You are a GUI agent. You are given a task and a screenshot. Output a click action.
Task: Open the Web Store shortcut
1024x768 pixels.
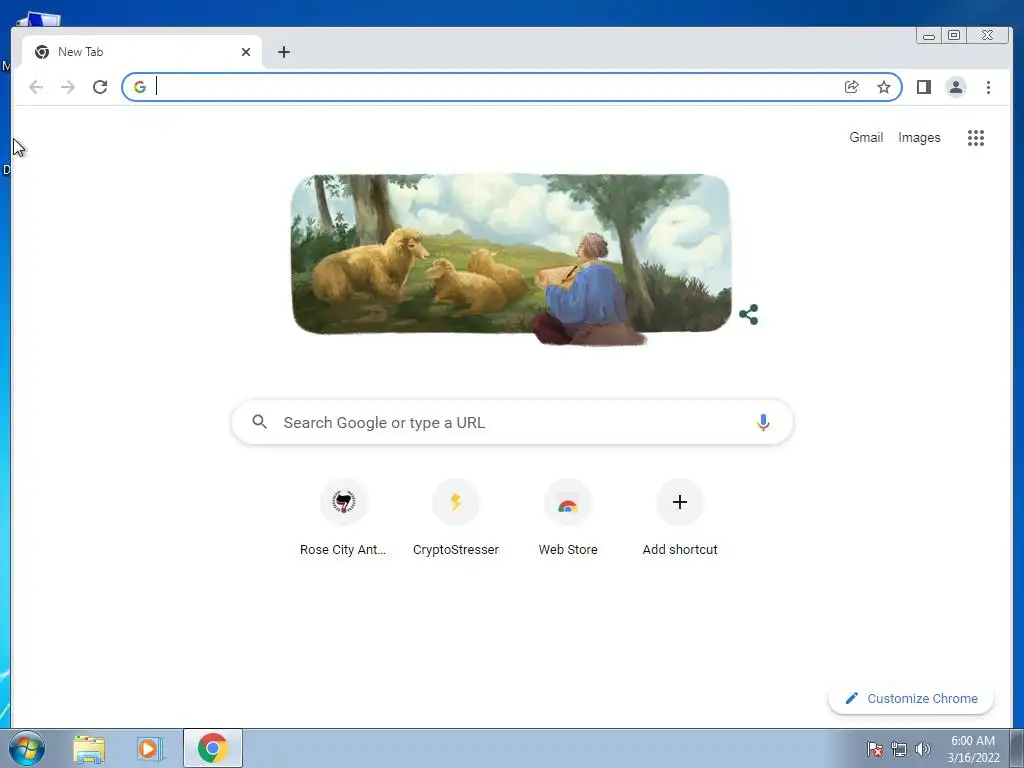[x=568, y=519]
